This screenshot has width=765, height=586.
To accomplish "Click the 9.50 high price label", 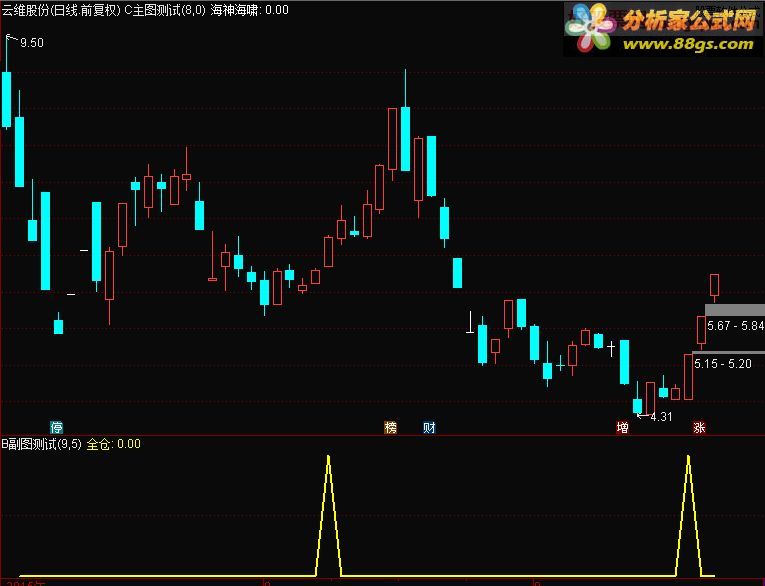I will coord(32,43).
